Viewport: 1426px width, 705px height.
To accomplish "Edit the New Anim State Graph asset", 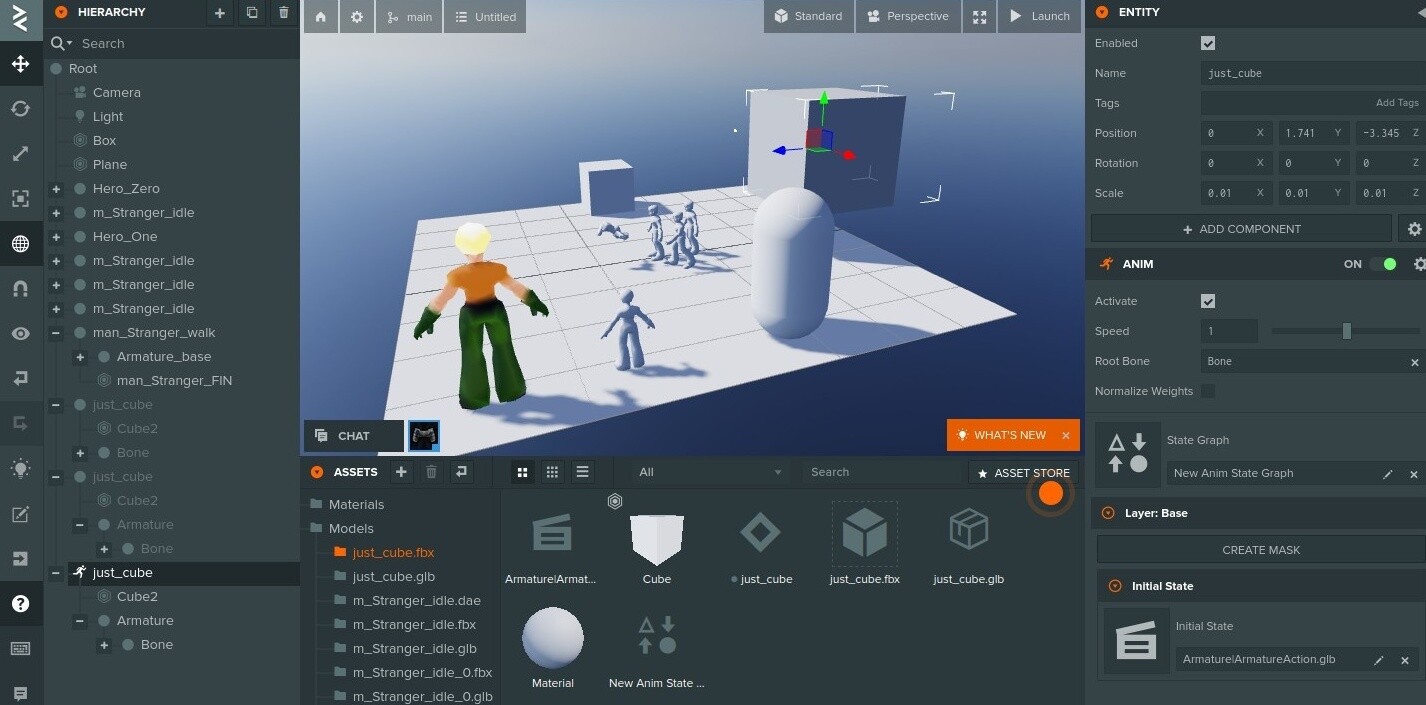I will [1387, 474].
